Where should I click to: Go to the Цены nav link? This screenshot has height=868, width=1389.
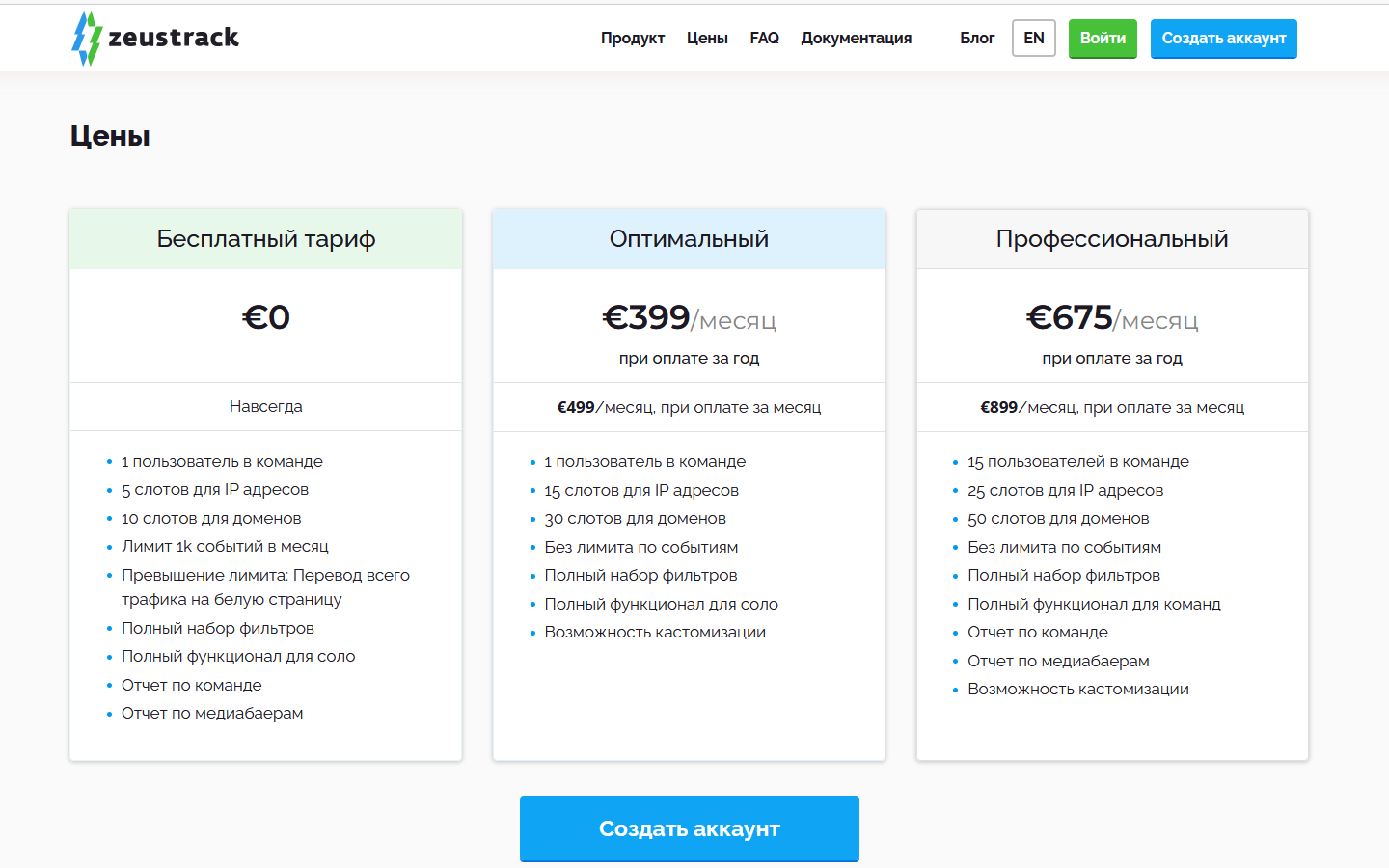707,39
